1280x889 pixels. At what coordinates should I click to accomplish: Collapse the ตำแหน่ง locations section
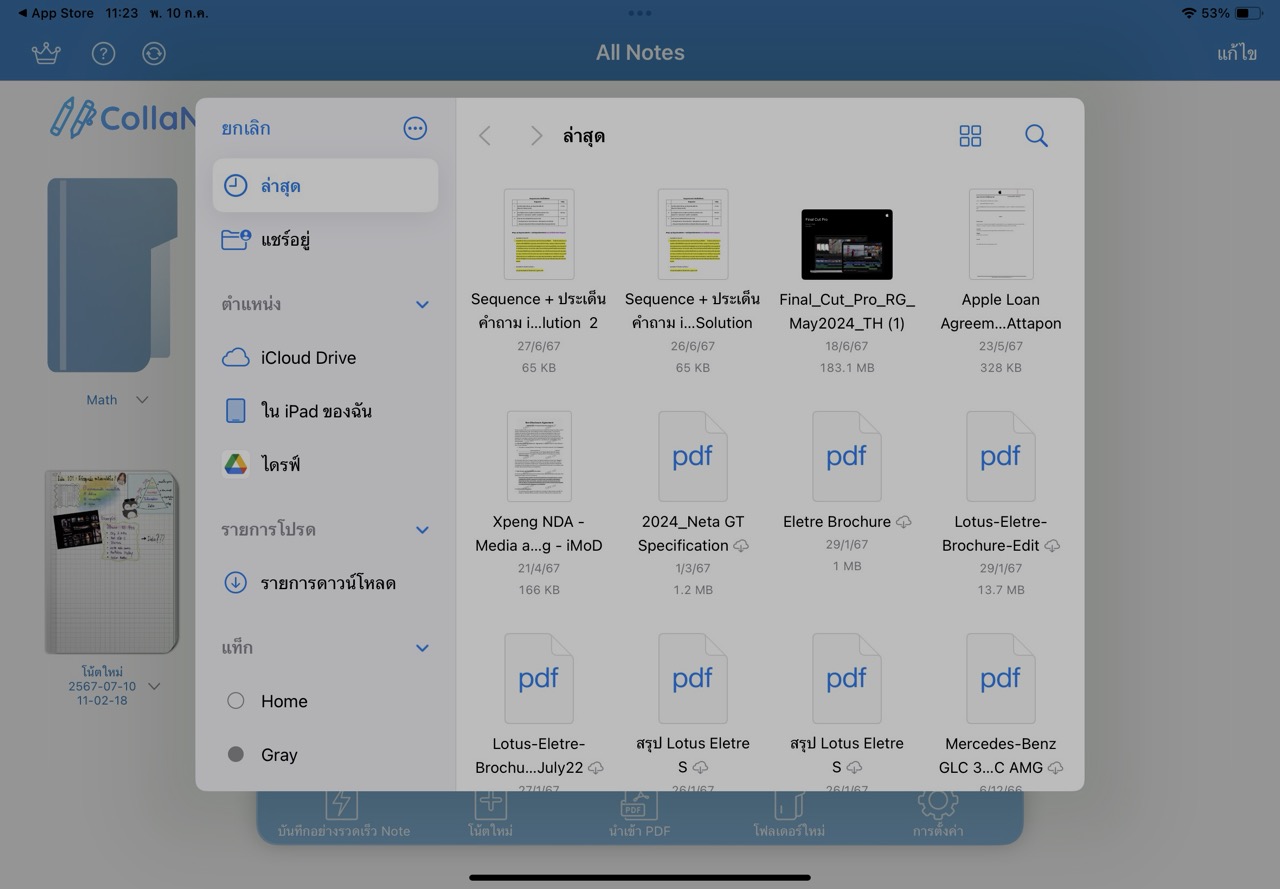pyautogui.click(x=422, y=304)
